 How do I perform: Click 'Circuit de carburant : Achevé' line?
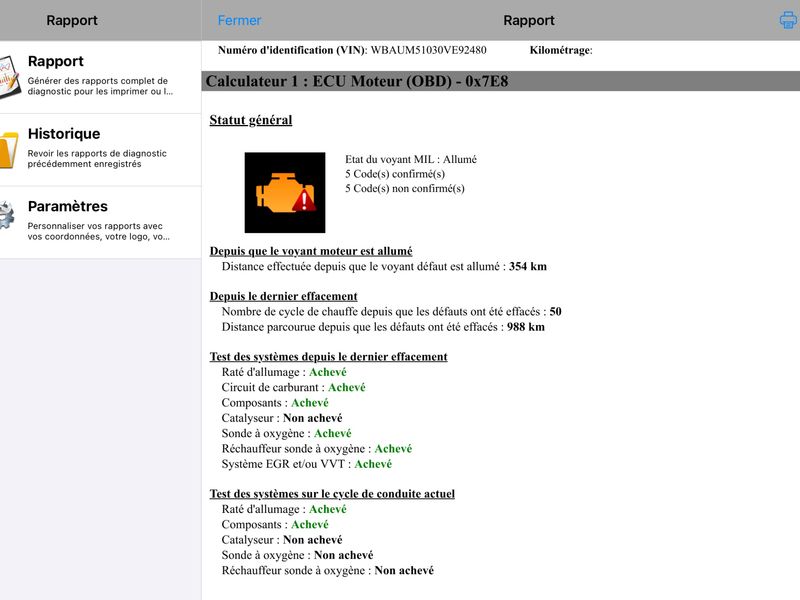293,387
